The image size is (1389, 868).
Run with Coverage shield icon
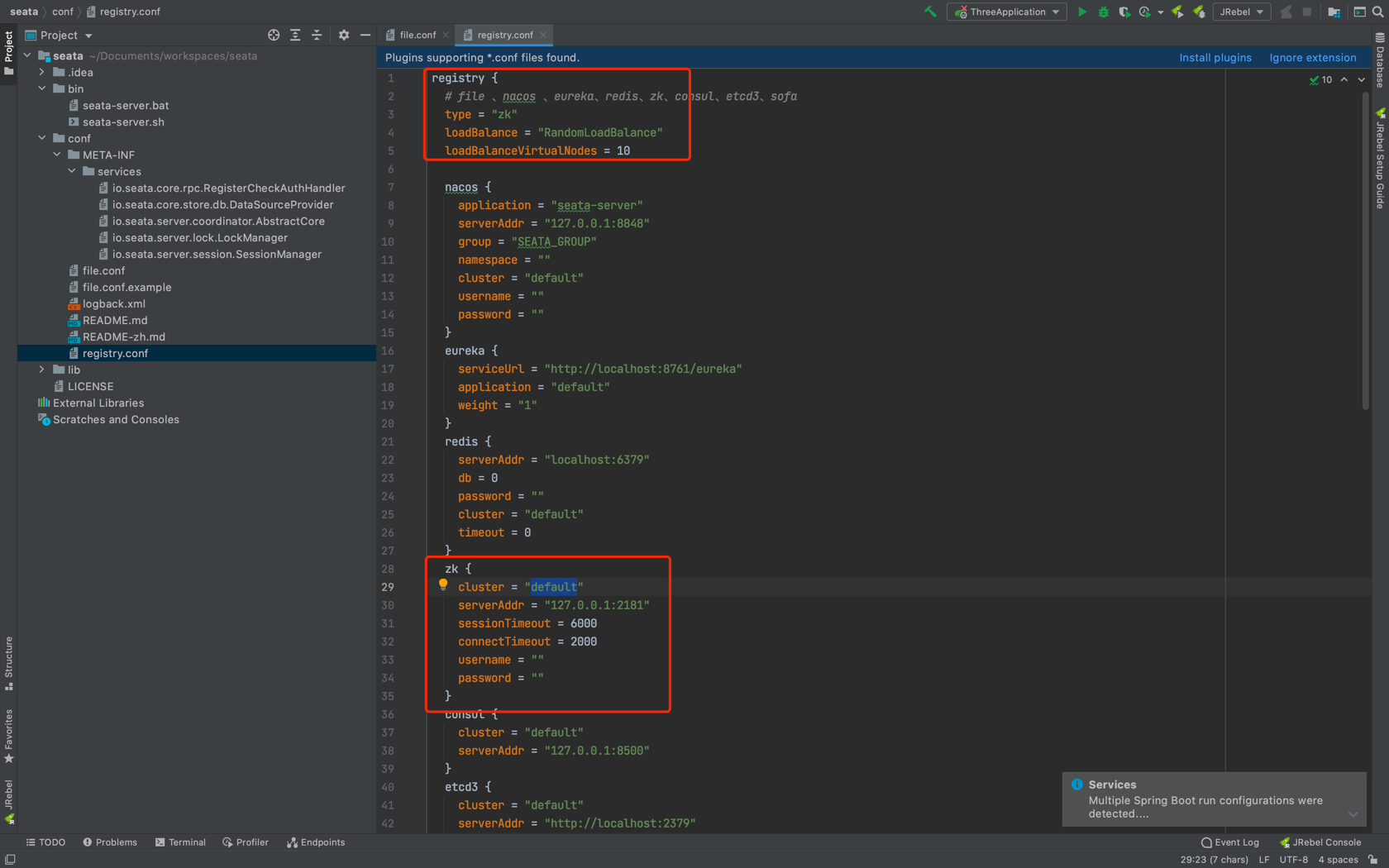(x=1124, y=12)
